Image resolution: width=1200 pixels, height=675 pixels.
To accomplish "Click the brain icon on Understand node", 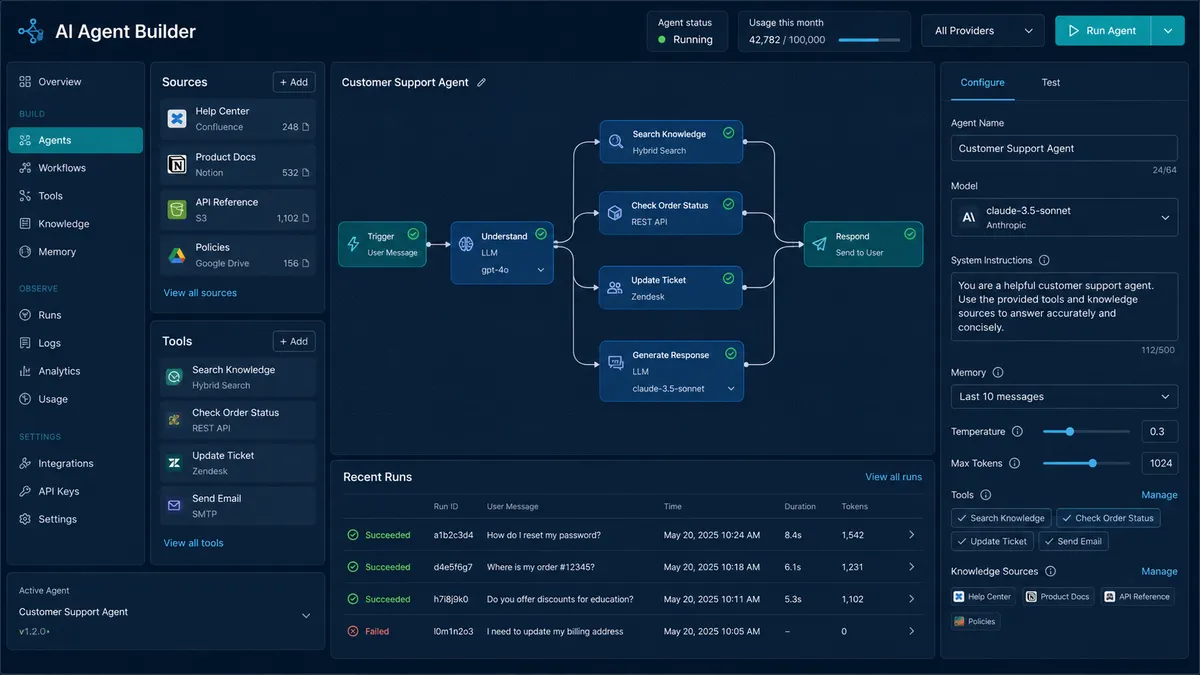I will [x=466, y=244].
